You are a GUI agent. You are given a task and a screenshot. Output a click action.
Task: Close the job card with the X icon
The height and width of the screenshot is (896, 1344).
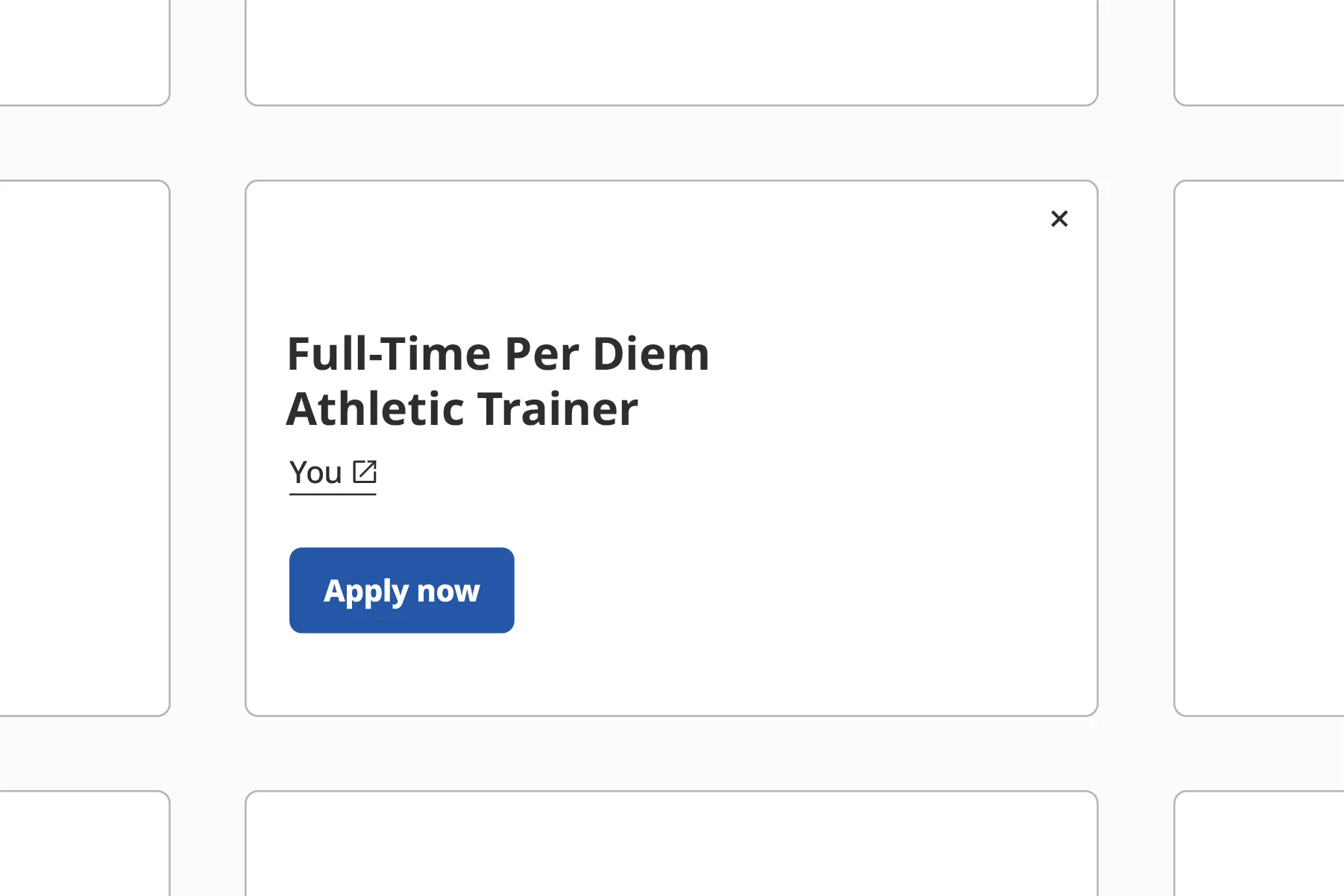click(1059, 218)
